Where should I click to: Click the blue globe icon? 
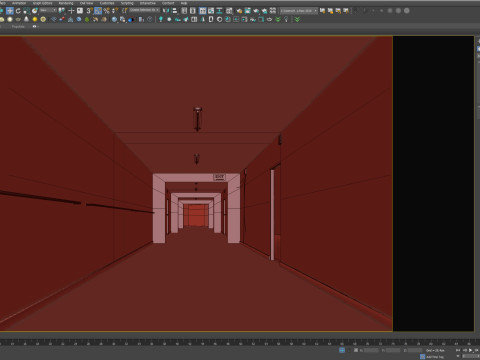114,19
